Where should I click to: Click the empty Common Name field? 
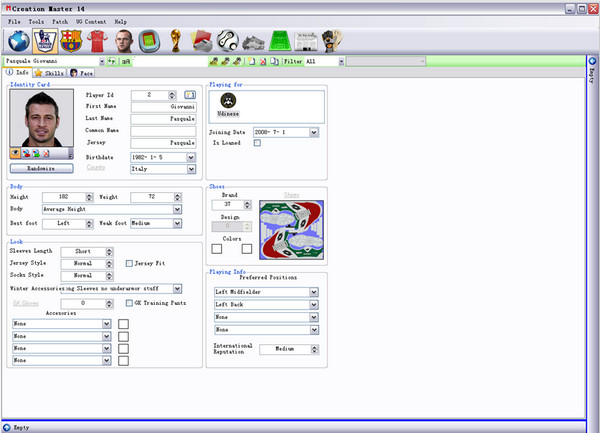point(163,131)
